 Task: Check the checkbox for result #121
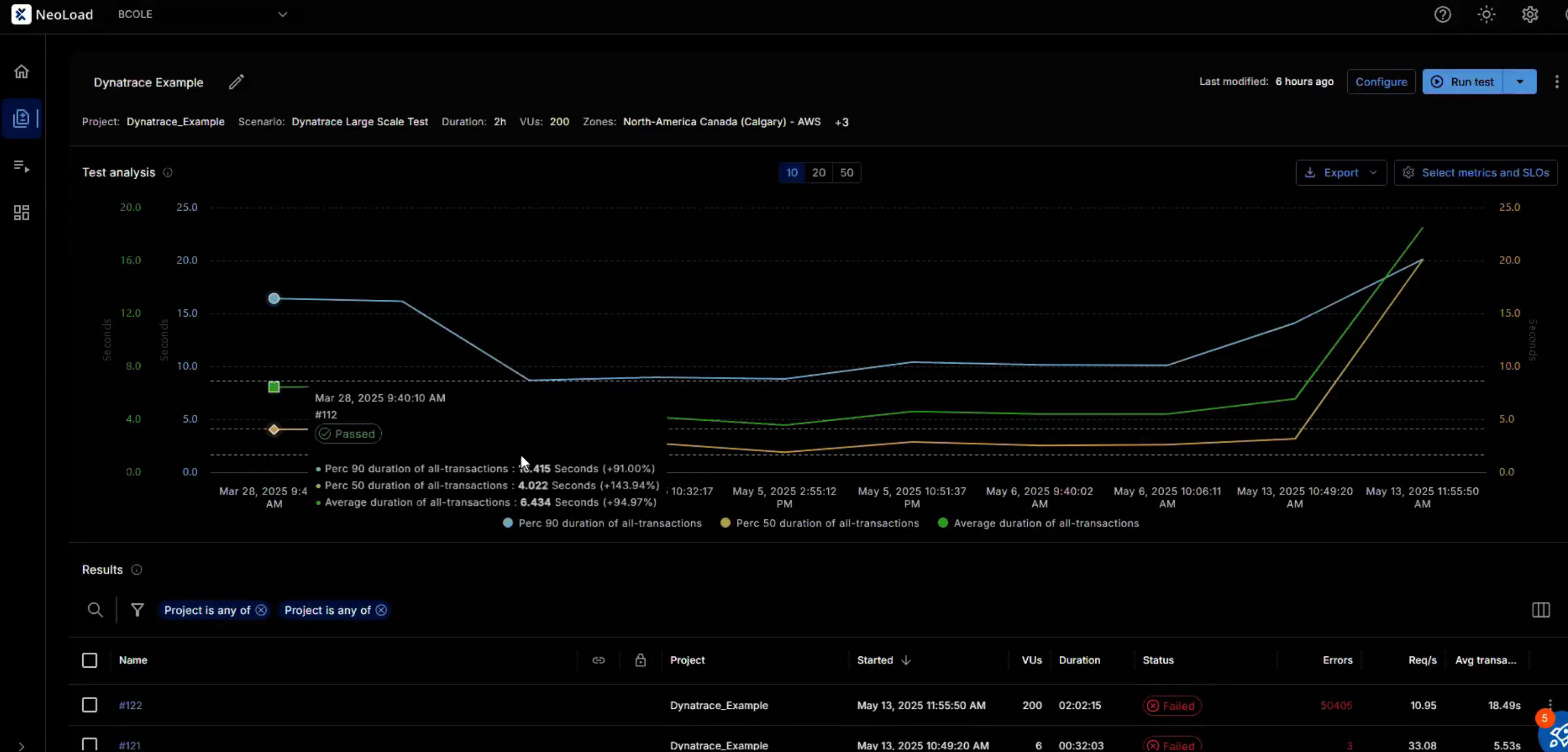coord(90,745)
